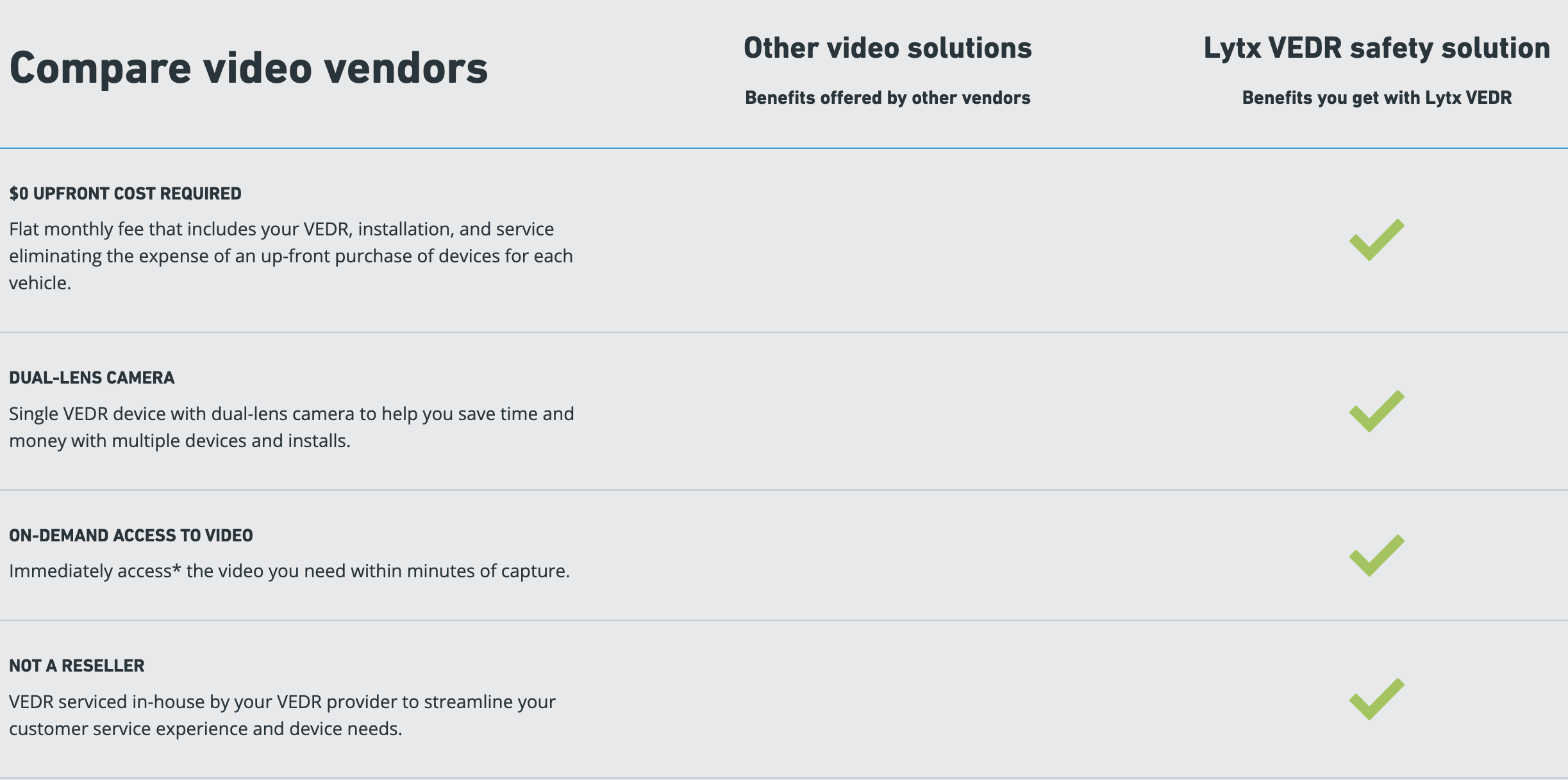Click the 'NOT A RESELLER' row title

click(77, 666)
